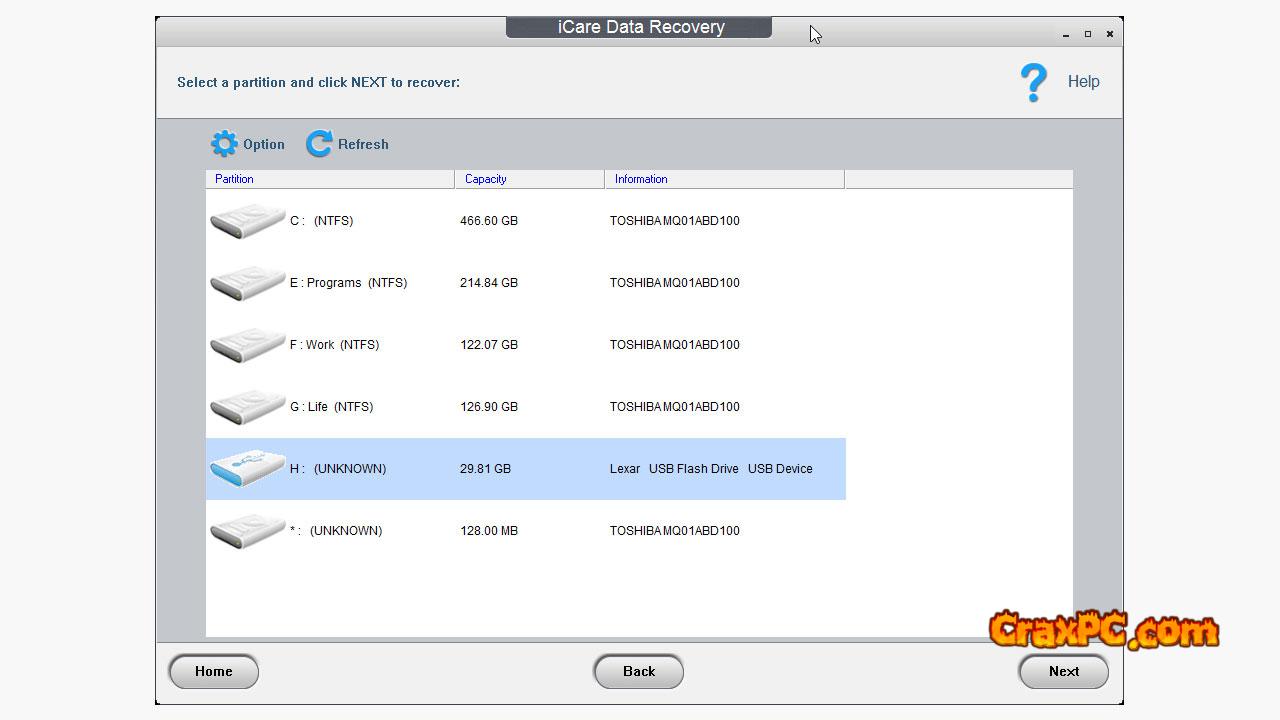Pick the 466.60 GB capacity row
This screenshot has height=720, width=1280.
[x=489, y=221]
